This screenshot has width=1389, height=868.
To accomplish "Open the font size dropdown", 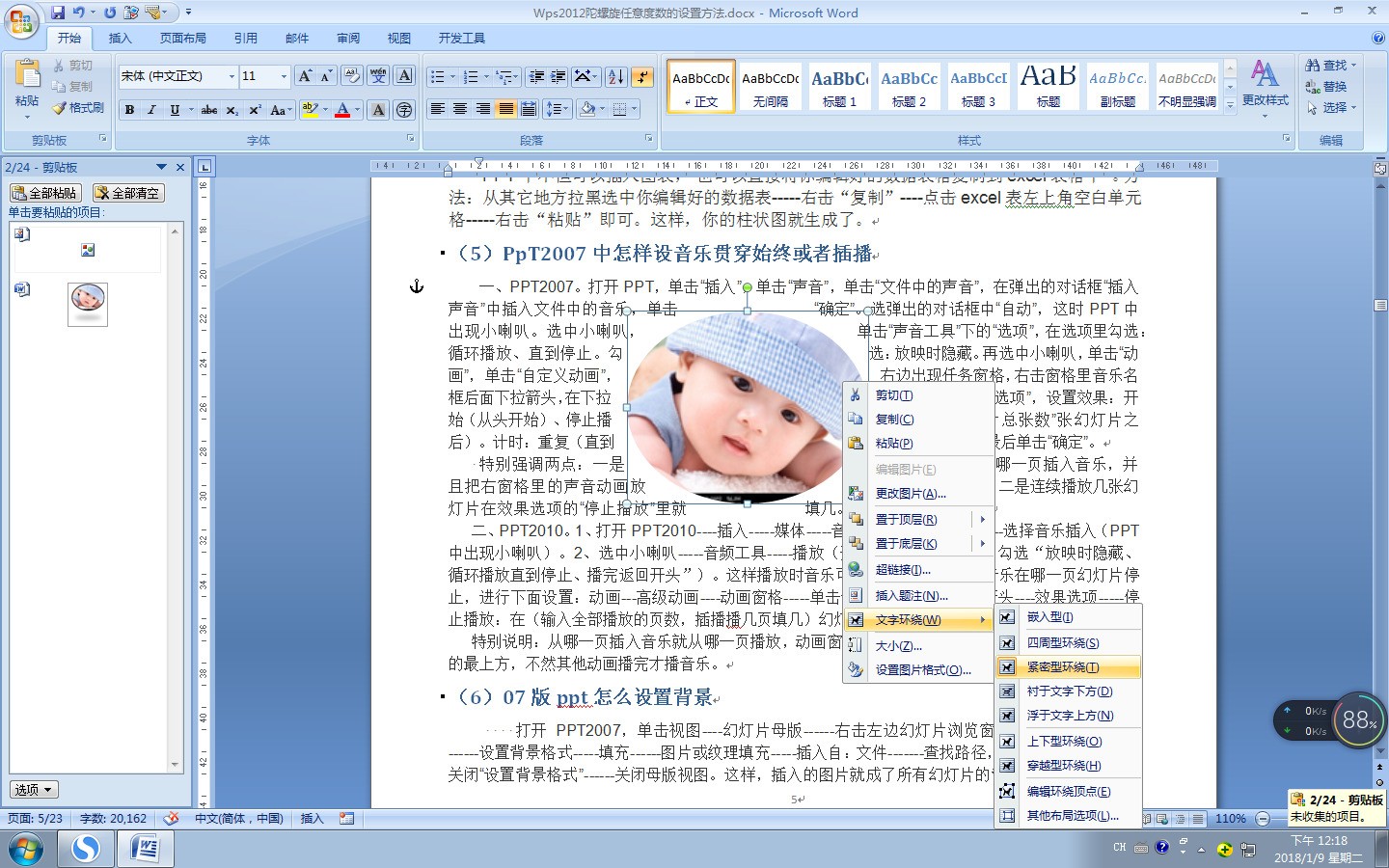I will (x=284, y=76).
